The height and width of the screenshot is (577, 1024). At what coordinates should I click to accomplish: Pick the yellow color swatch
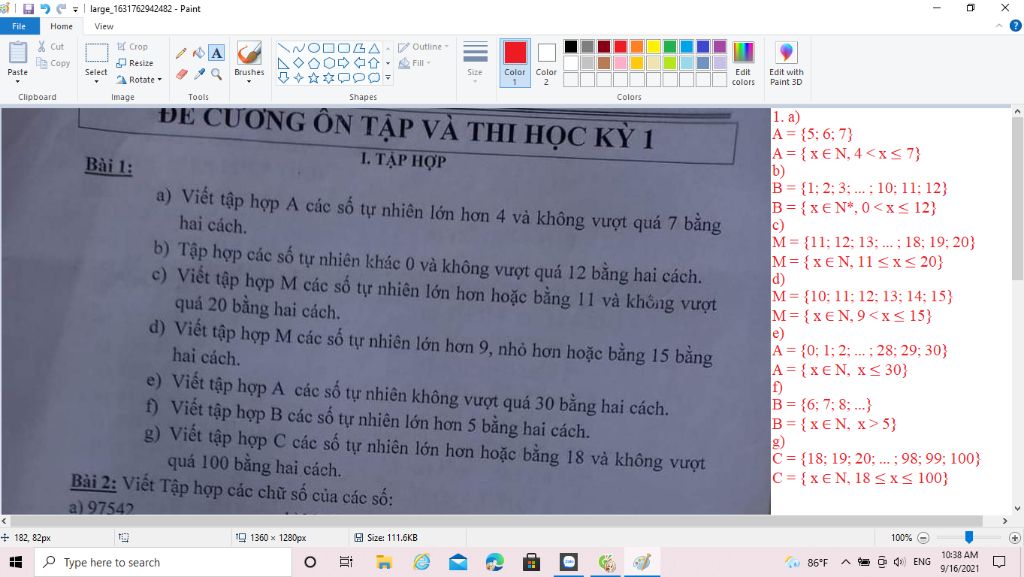point(653,46)
